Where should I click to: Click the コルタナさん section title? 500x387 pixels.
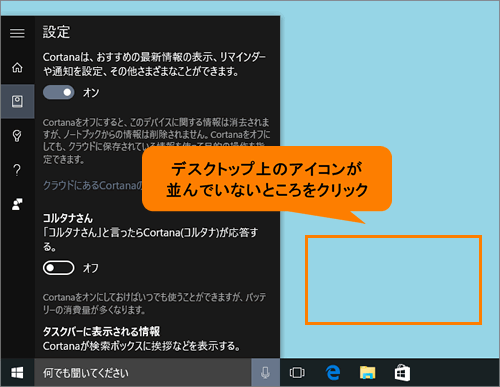[x=68, y=218]
